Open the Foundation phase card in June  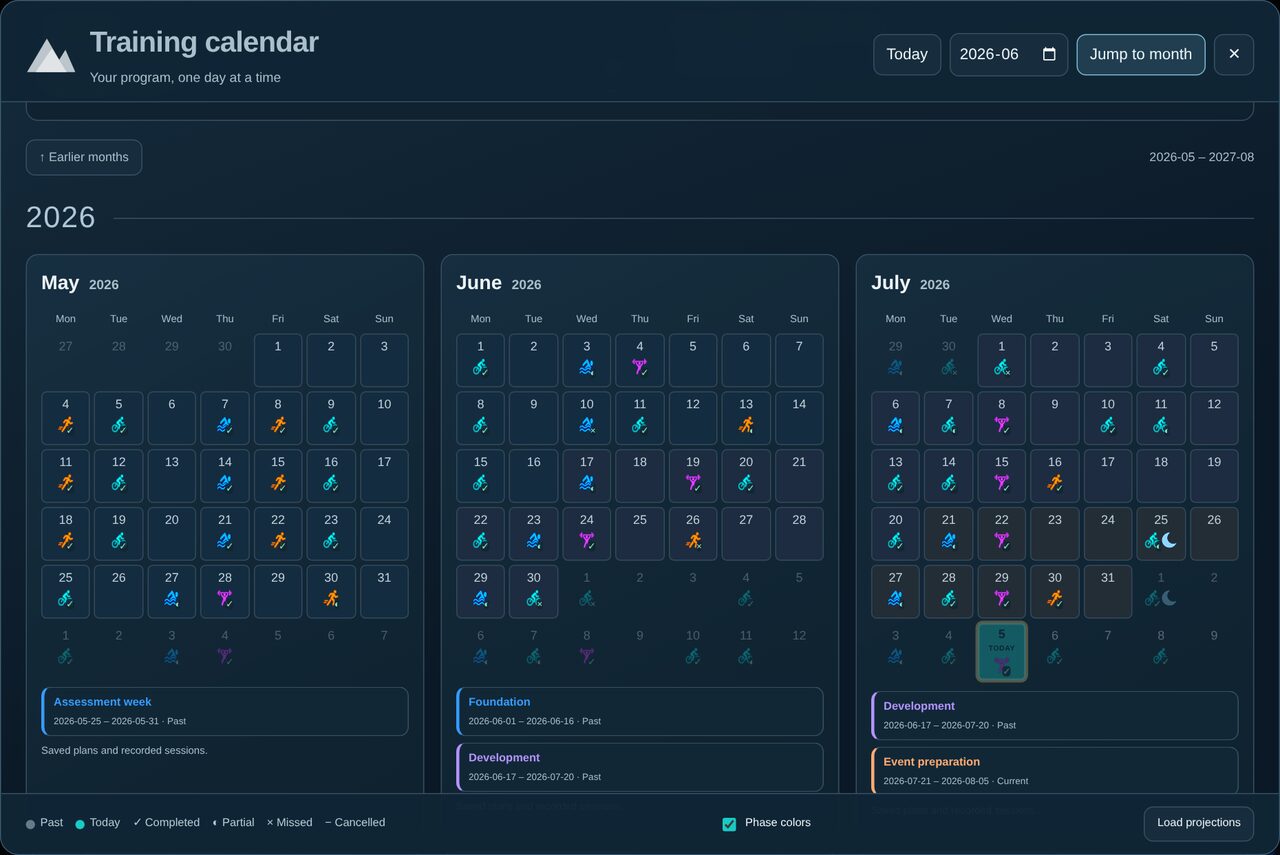(639, 711)
